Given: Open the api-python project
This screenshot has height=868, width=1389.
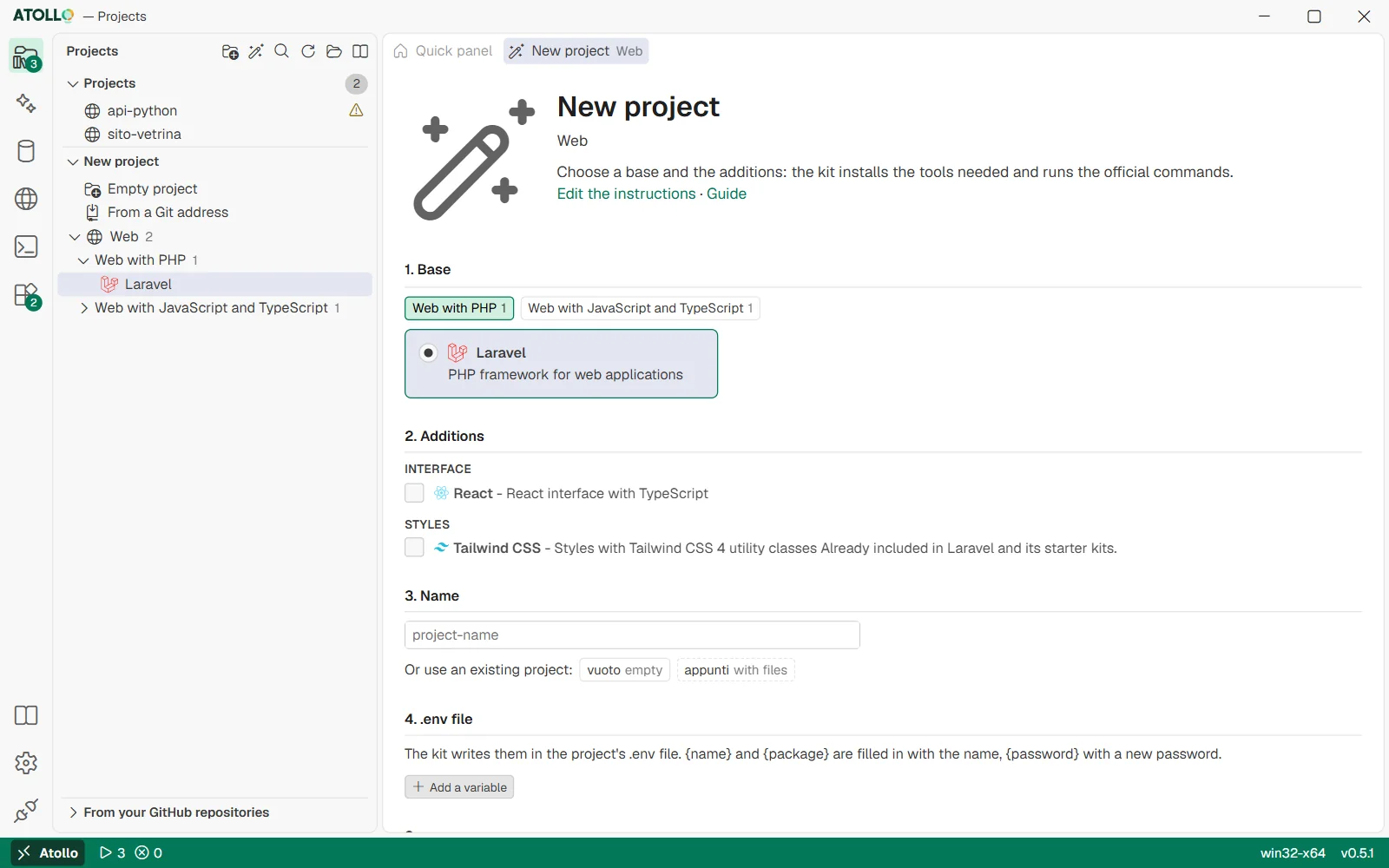Looking at the screenshot, I should click(142, 110).
